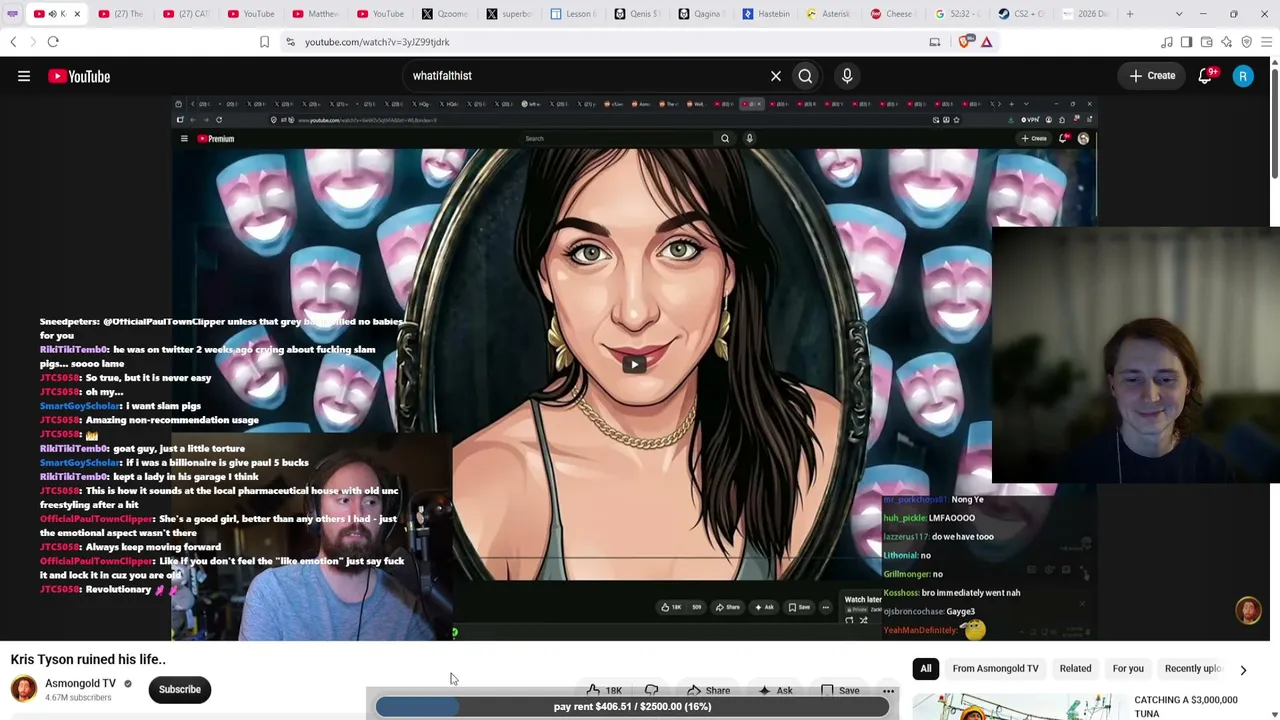Click the round avatar overlay at right edge
Image resolution: width=1280 pixels, height=720 pixels.
tap(1248, 610)
